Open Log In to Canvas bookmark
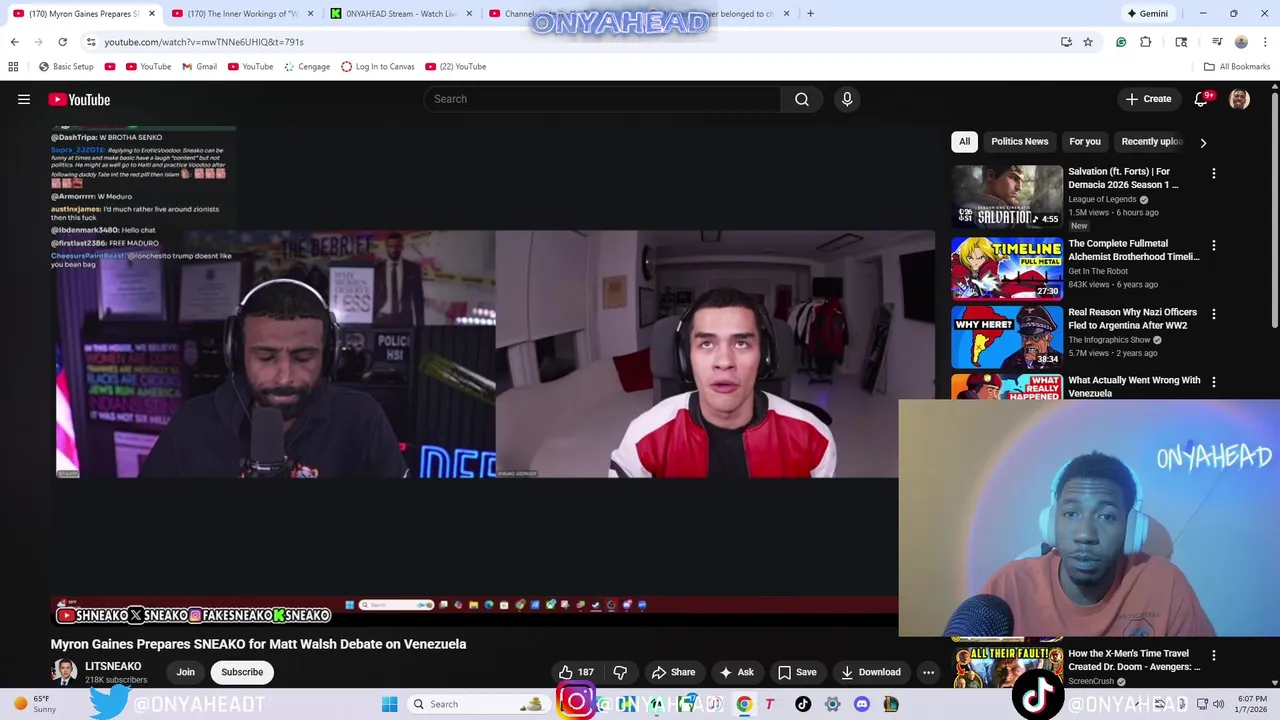 377,67
